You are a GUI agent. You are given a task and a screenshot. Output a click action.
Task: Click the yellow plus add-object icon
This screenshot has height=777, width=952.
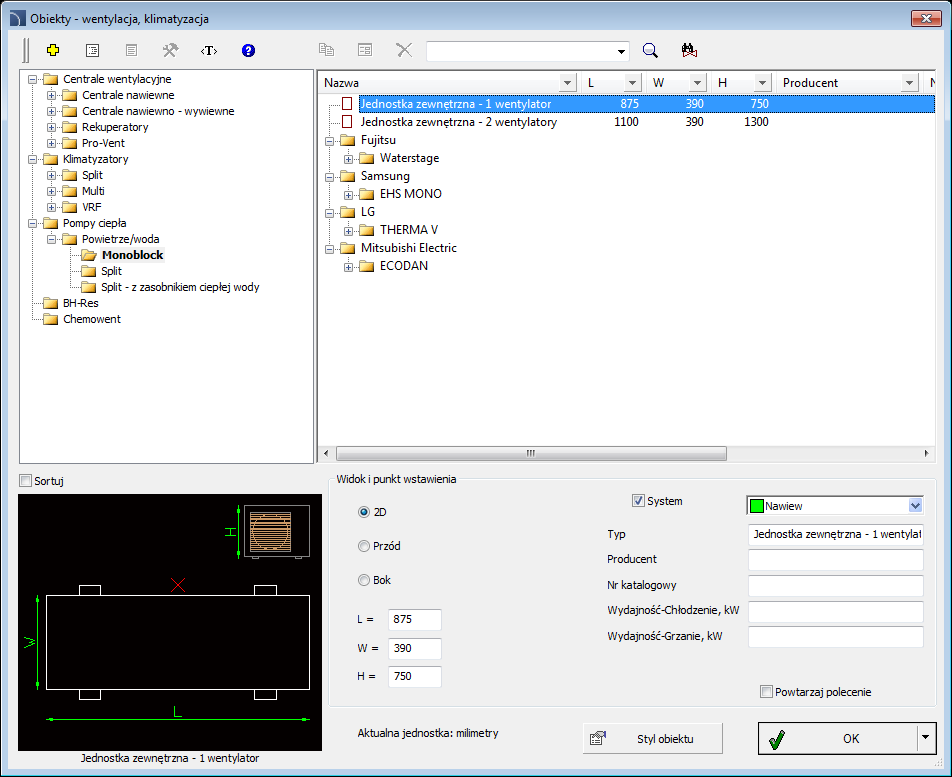pos(53,50)
